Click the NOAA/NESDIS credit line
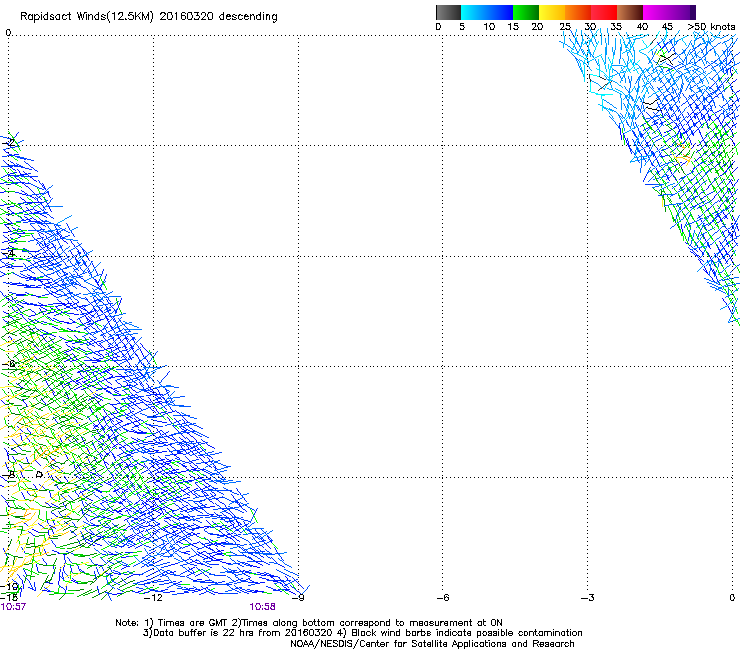This screenshot has height=650, width=740. (x=432, y=644)
